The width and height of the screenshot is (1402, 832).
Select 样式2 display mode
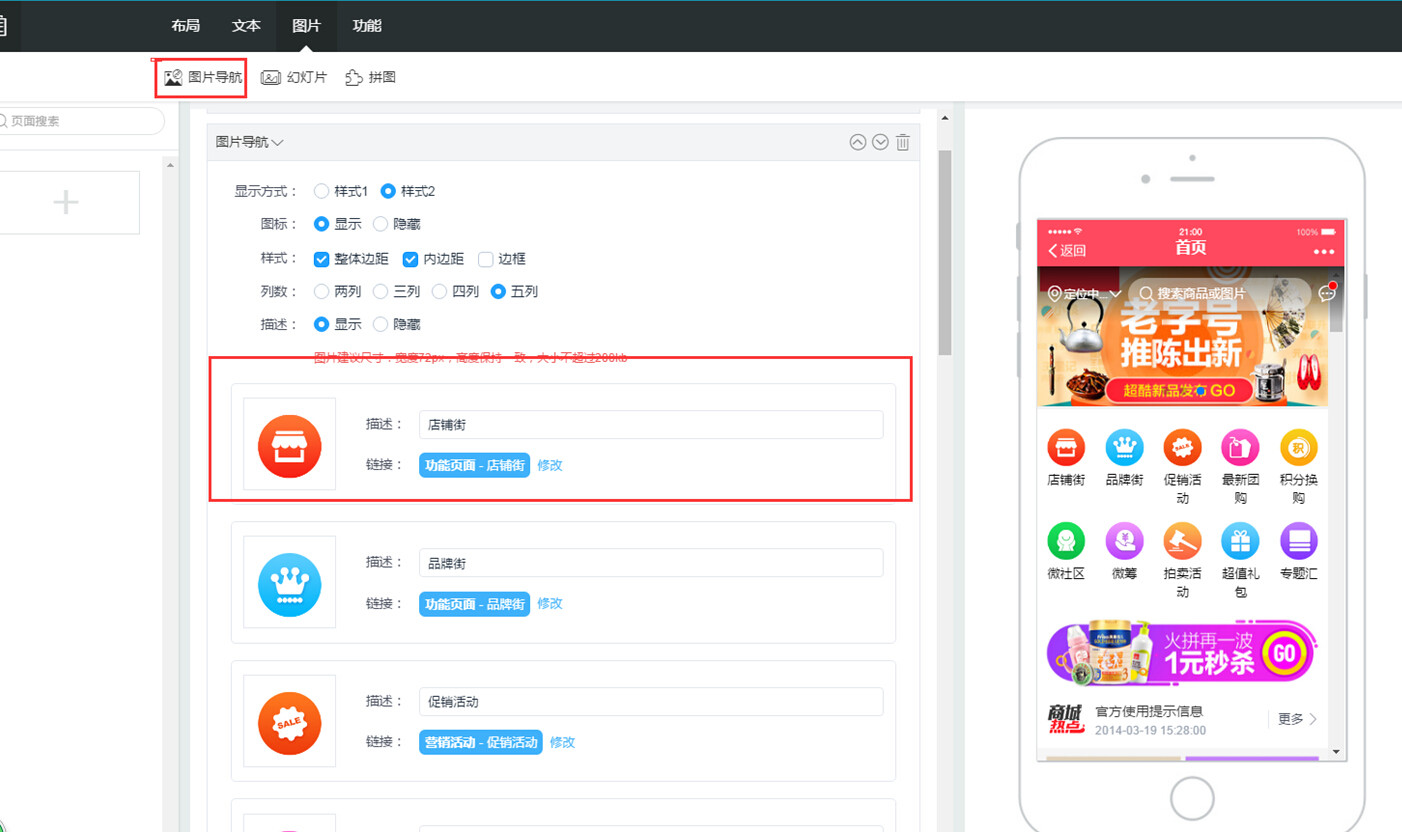click(408, 191)
